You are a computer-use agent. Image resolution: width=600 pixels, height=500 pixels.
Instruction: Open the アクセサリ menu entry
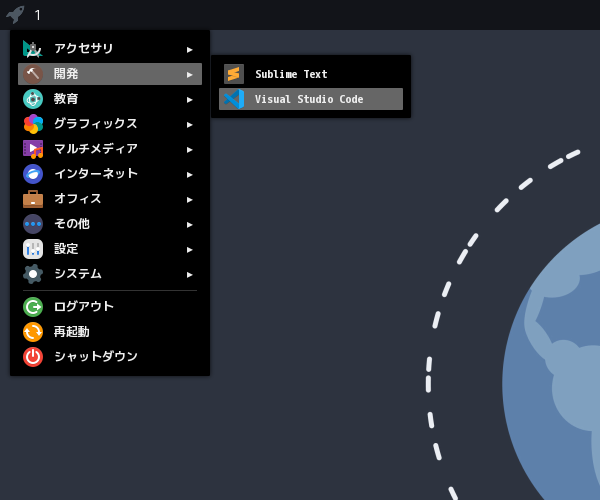pos(110,49)
